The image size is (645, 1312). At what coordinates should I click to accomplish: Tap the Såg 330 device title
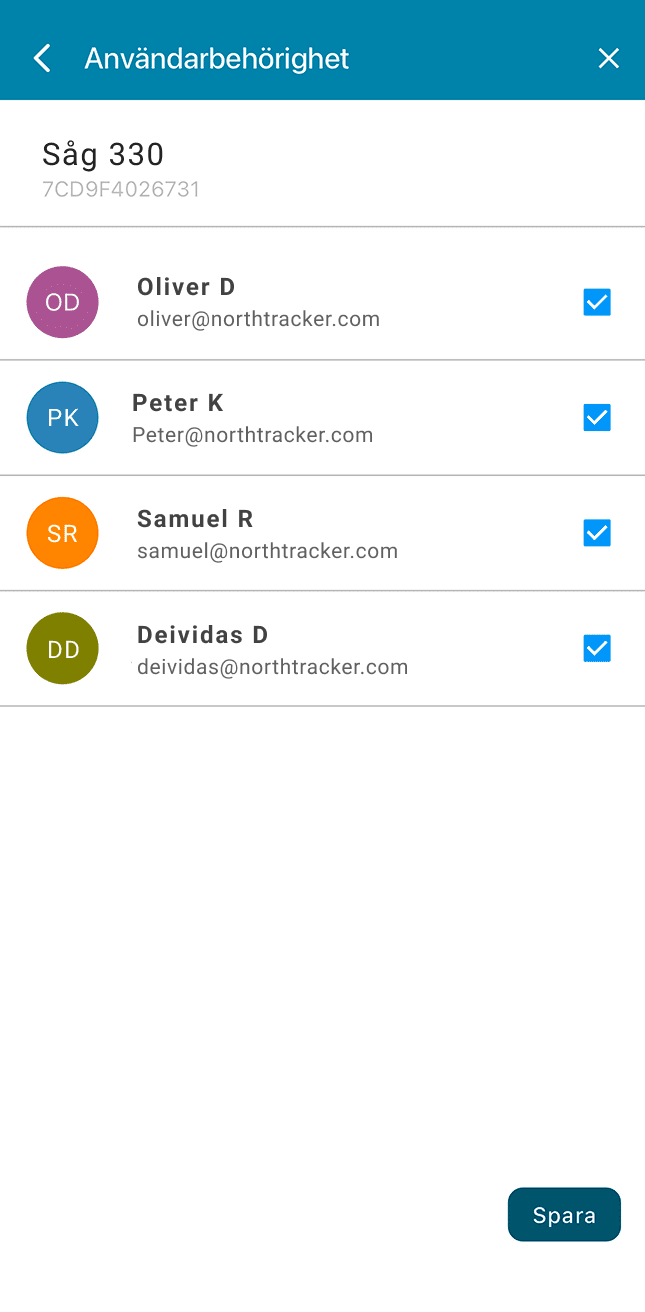pos(103,154)
